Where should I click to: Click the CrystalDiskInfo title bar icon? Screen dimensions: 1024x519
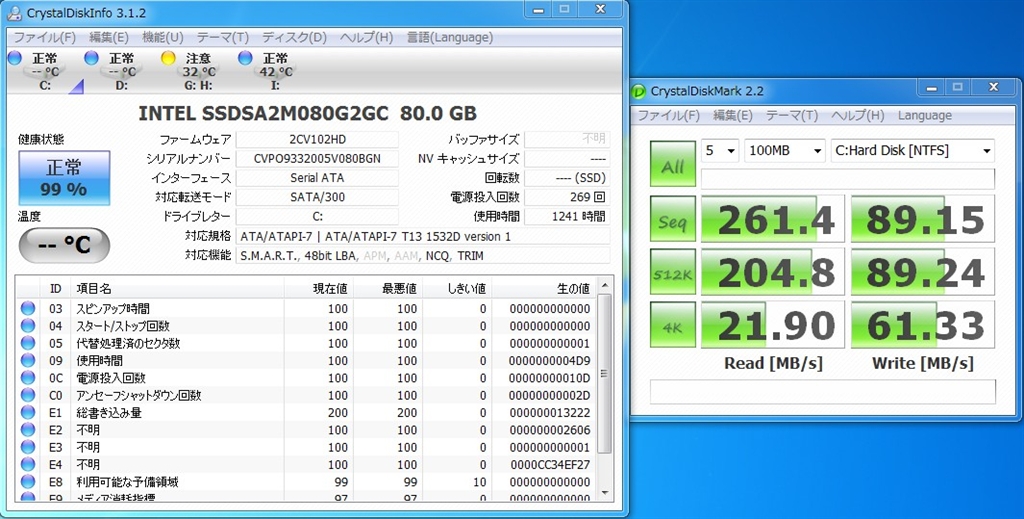click(14, 12)
